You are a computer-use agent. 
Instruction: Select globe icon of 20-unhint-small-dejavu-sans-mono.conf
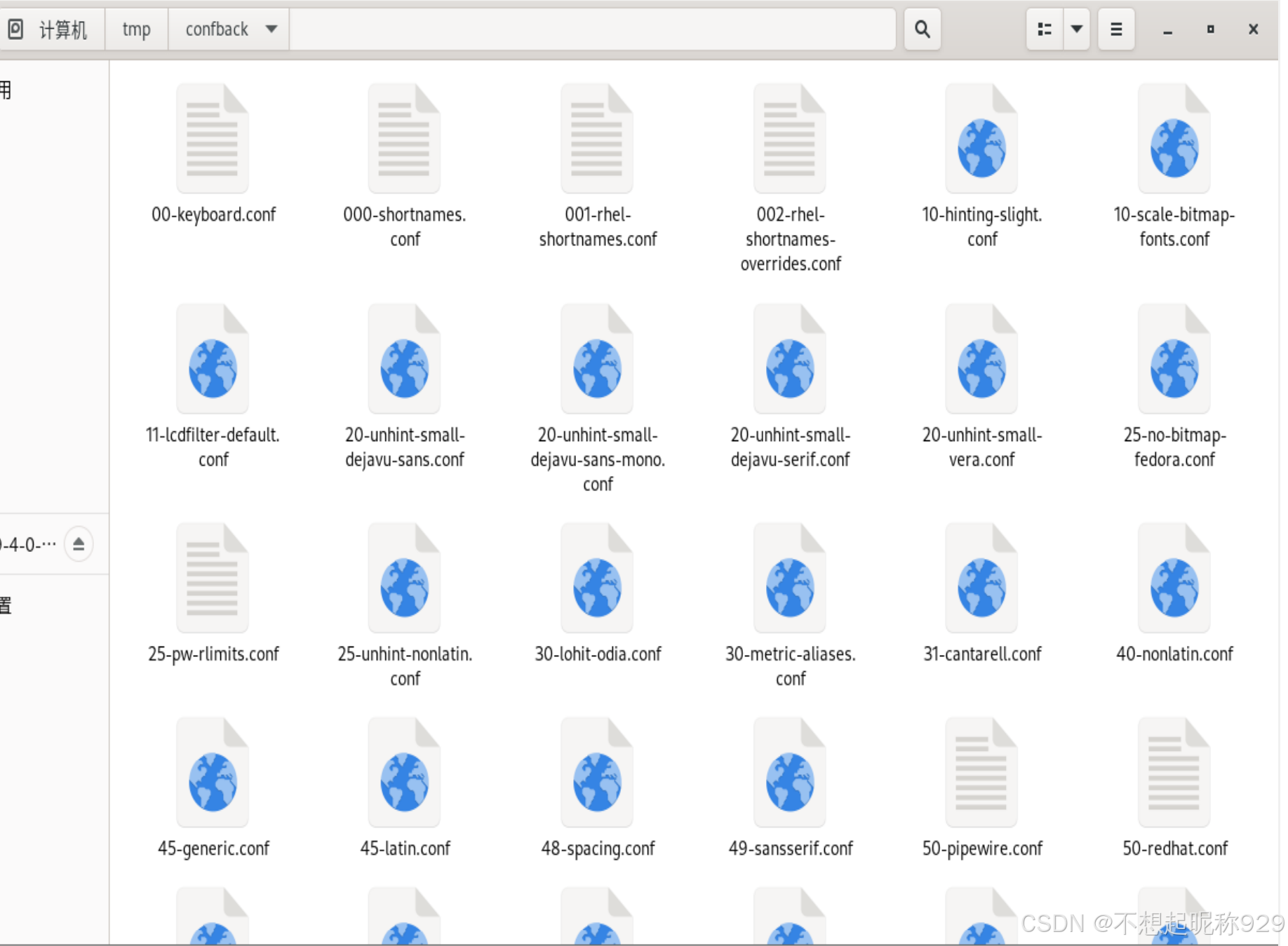(597, 358)
